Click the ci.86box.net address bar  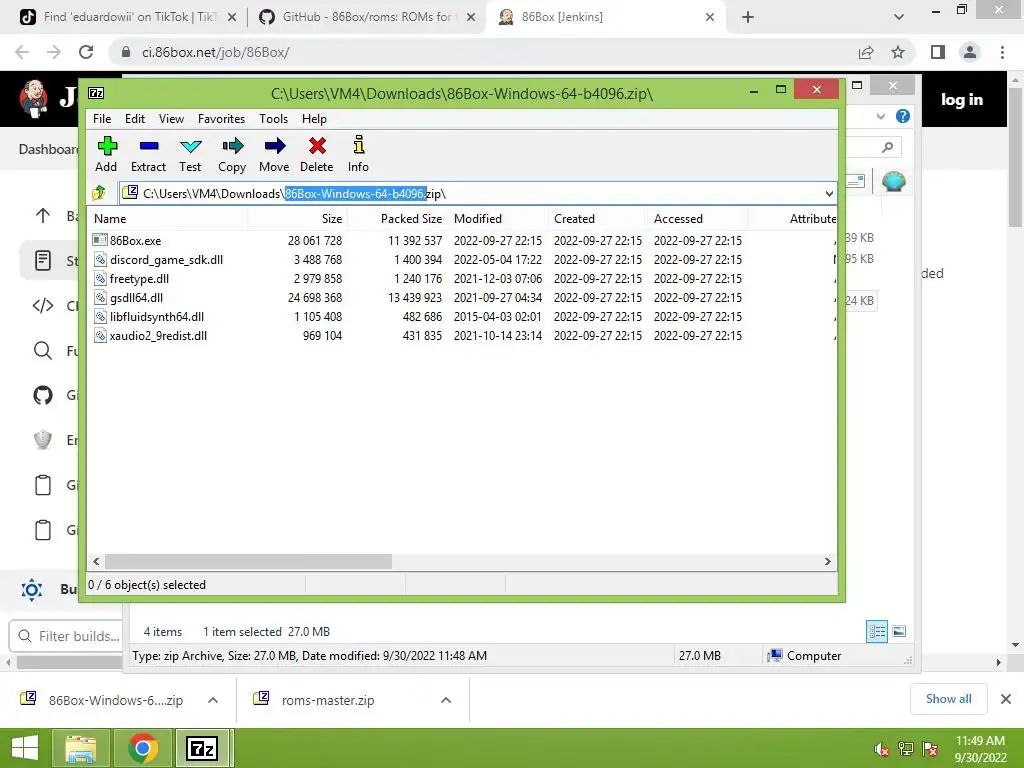[483, 52]
